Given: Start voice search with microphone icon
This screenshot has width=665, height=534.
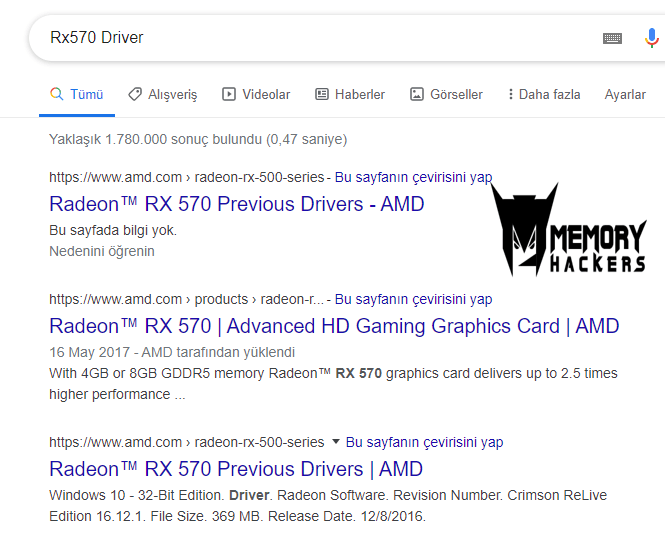Looking at the screenshot, I should (651, 38).
